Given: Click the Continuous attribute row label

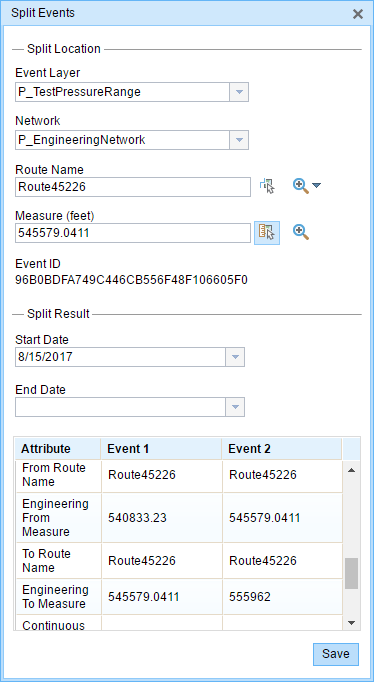Looking at the screenshot, I should [53, 626].
